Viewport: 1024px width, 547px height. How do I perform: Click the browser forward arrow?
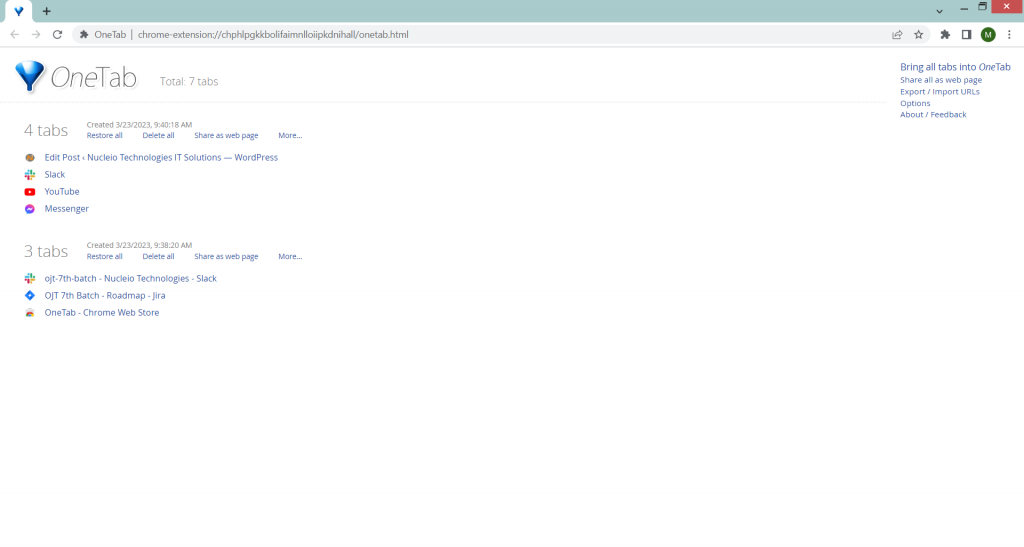click(x=36, y=35)
